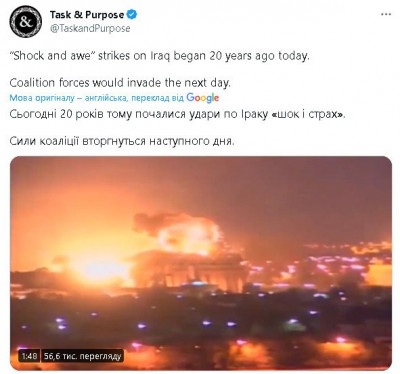Play the Baghdad explosion video

(x=201, y=263)
